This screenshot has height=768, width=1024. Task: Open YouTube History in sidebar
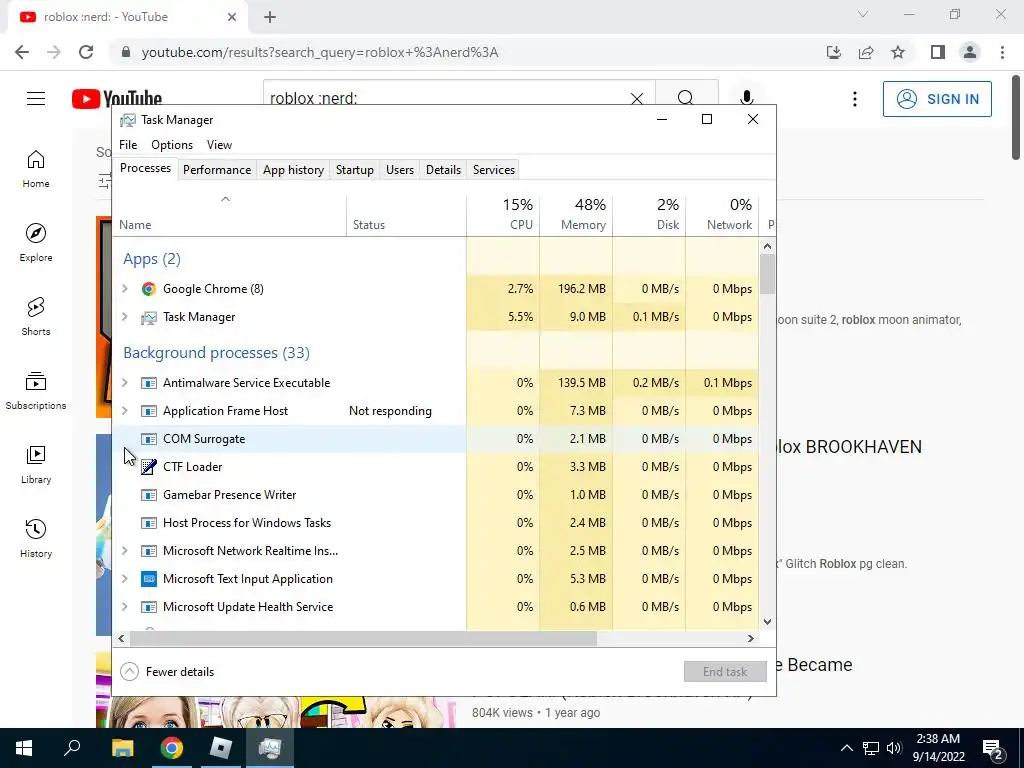36,538
